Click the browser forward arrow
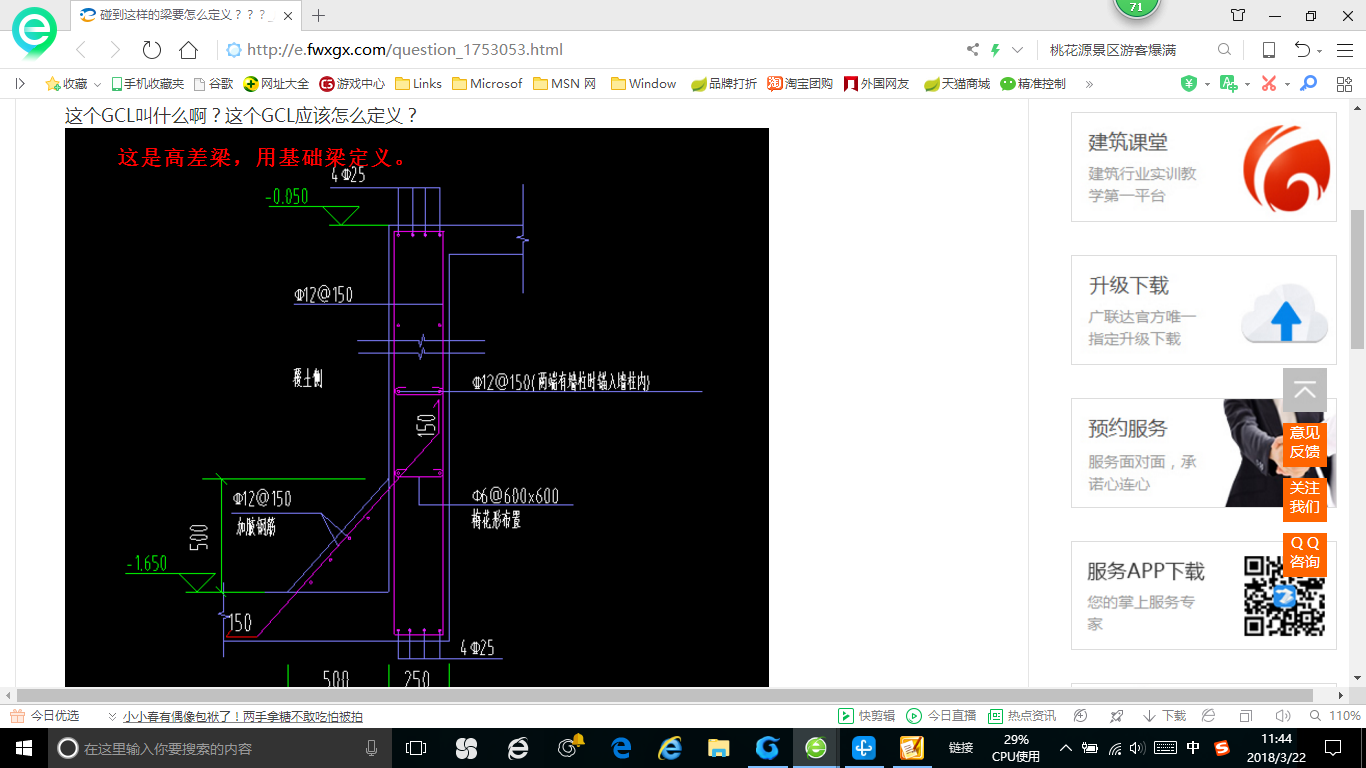The width and height of the screenshot is (1366, 768). click(x=115, y=50)
